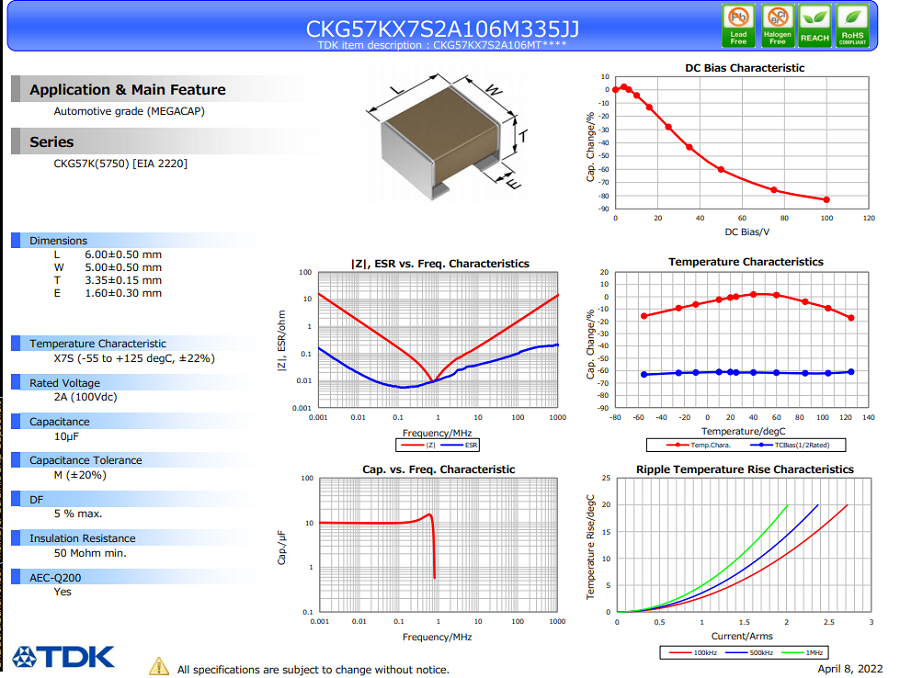Select the Series heading
Viewport: 900px width, 678px height.
coord(52,142)
